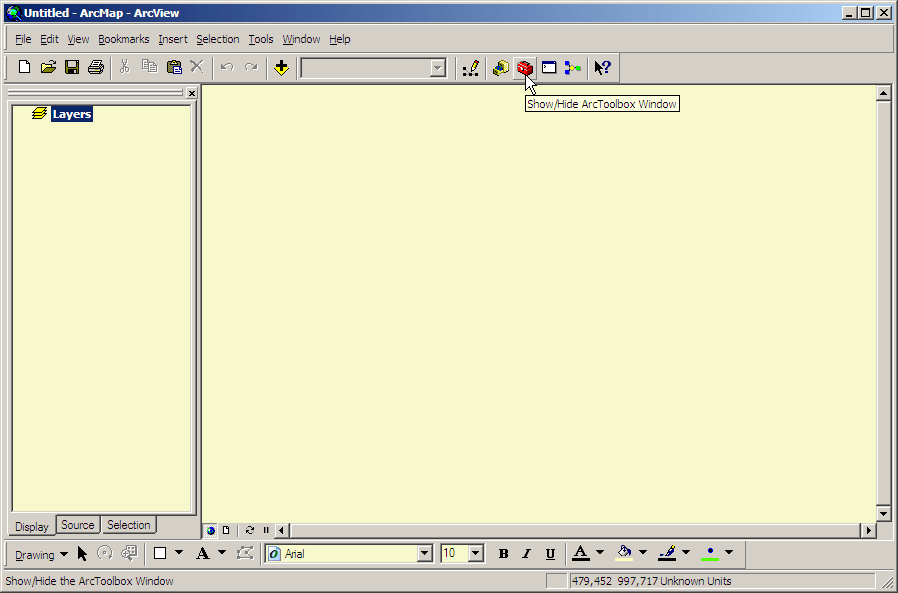
Task: Click the Redo arrow icon
Action: [251, 68]
